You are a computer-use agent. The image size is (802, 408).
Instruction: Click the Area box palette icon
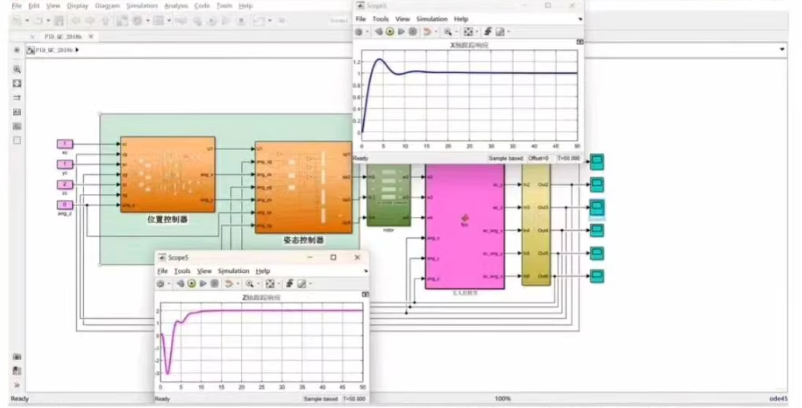(x=17, y=140)
